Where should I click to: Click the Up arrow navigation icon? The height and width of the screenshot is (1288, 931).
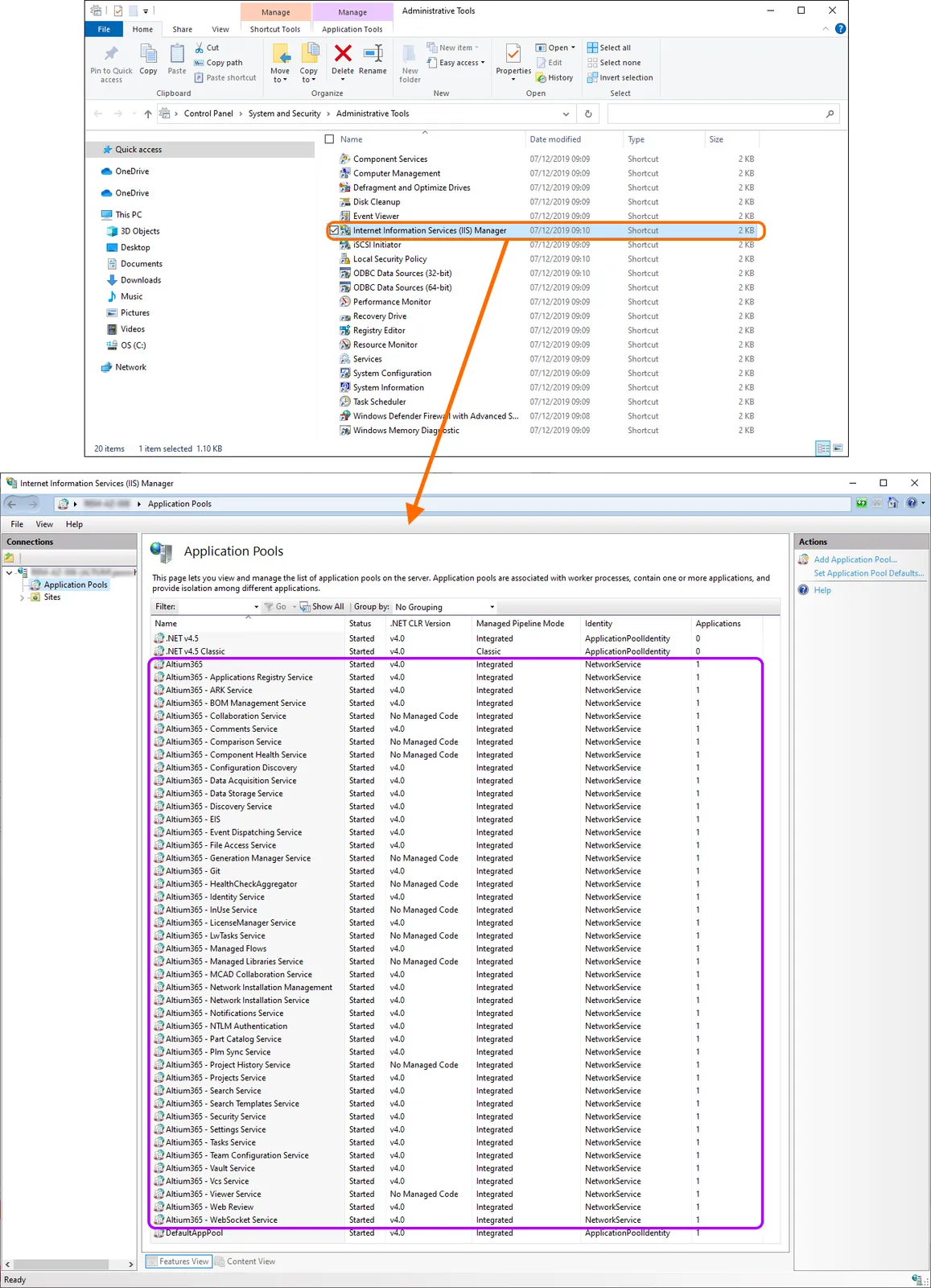(148, 114)
